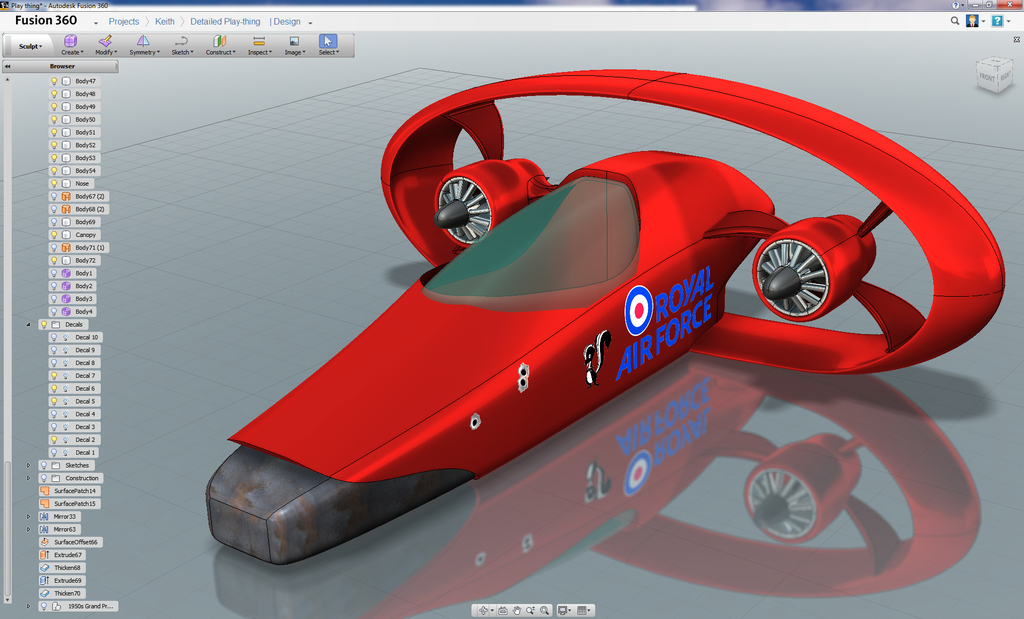Select the Body72 row
The image size is (1024, 619).
(x=74, y=261)
